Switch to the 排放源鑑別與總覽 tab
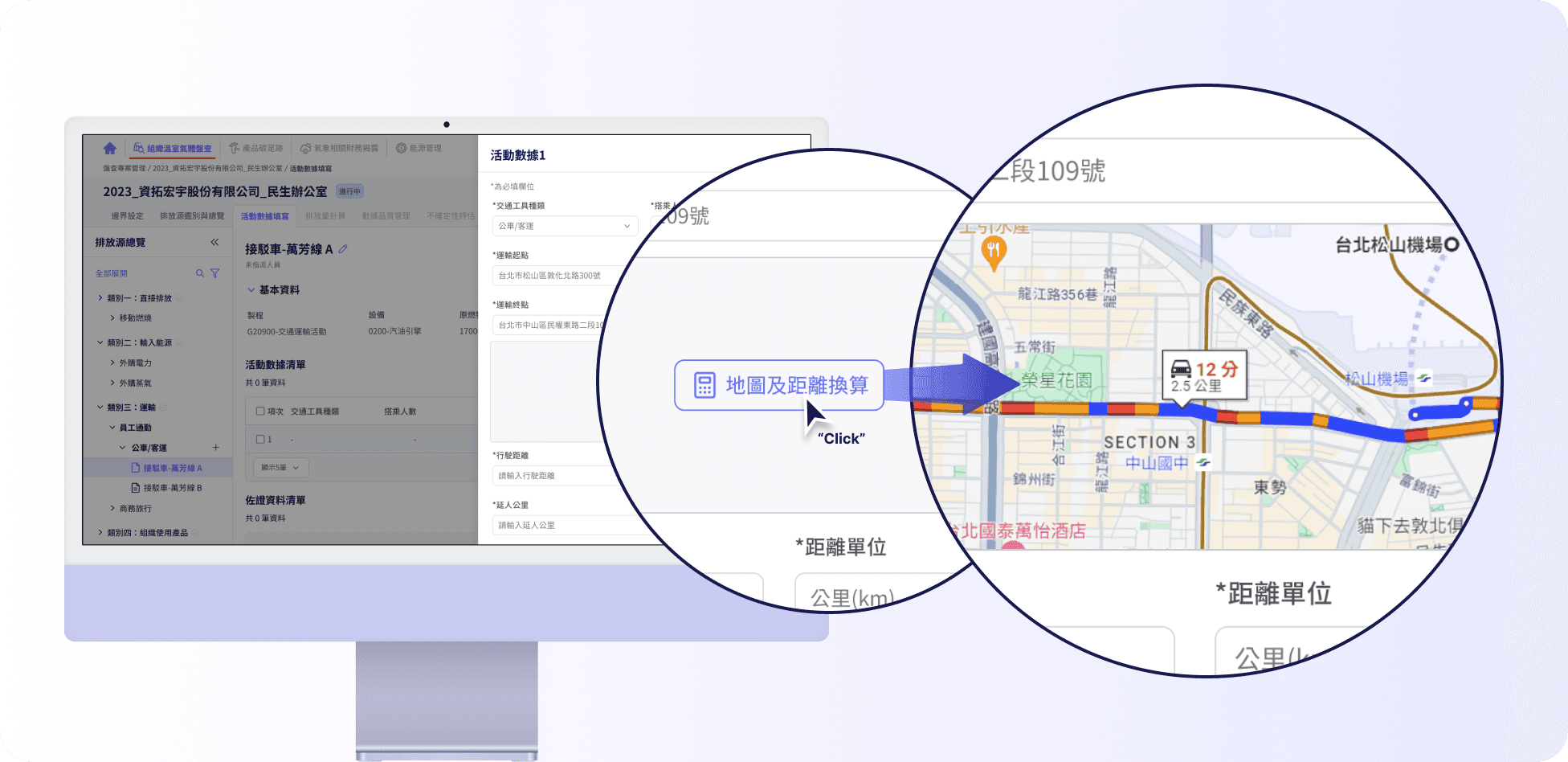 click(x=192, y=216)
